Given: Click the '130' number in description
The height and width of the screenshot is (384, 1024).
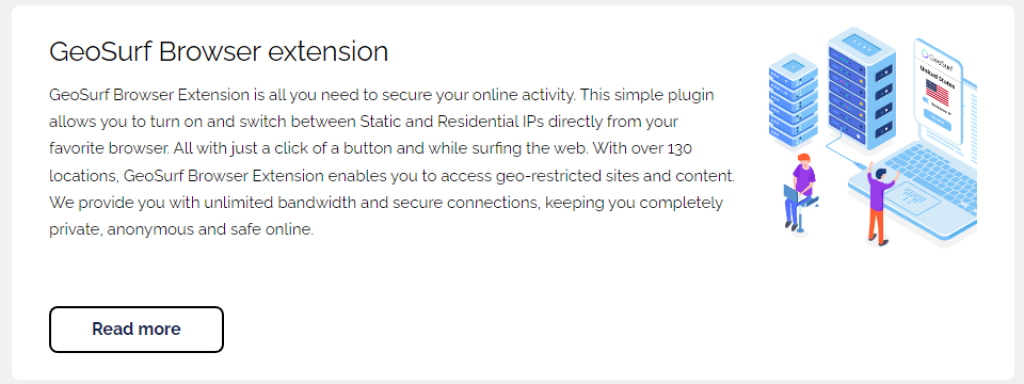Looking at the screenshot, I should (680, 148).
